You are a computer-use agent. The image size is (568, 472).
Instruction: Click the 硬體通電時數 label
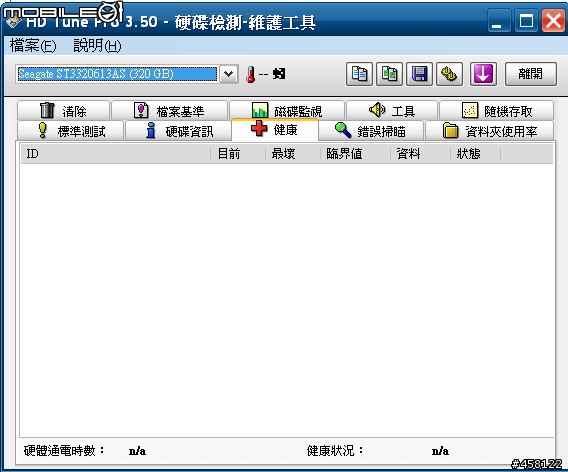pos(64,451)
